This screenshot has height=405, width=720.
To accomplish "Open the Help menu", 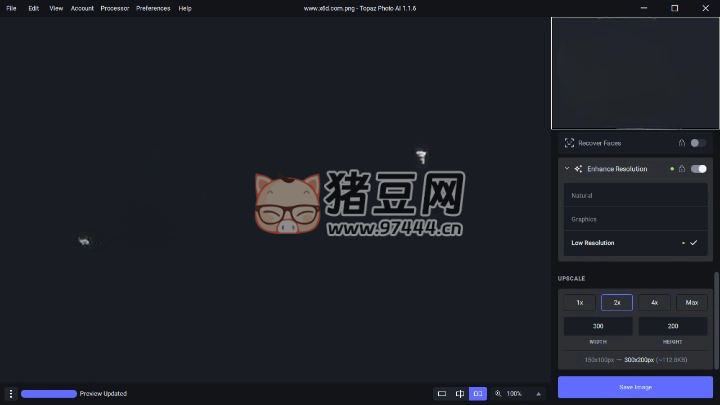I will coord(185,8).
